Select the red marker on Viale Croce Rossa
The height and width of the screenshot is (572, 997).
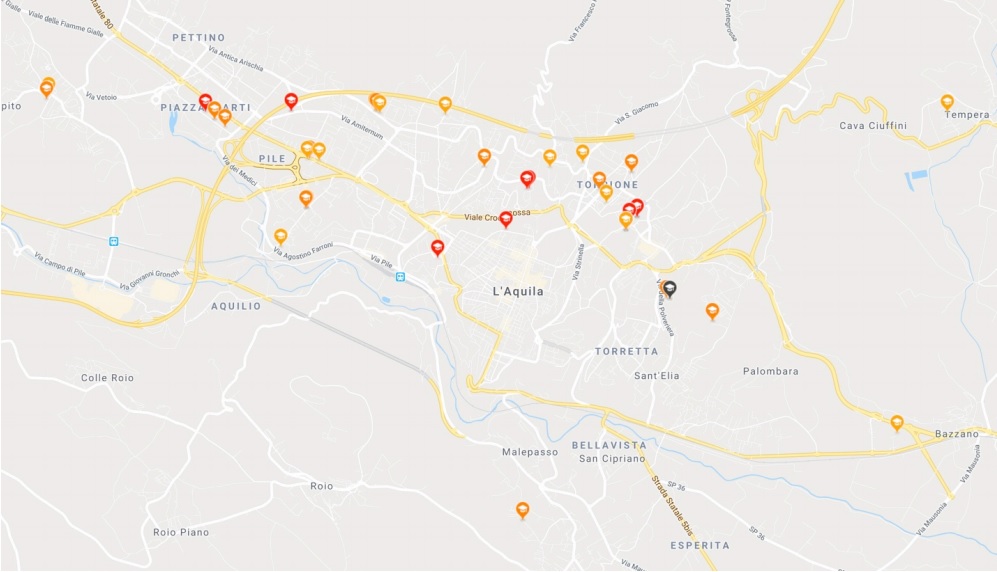pos(505,220)
